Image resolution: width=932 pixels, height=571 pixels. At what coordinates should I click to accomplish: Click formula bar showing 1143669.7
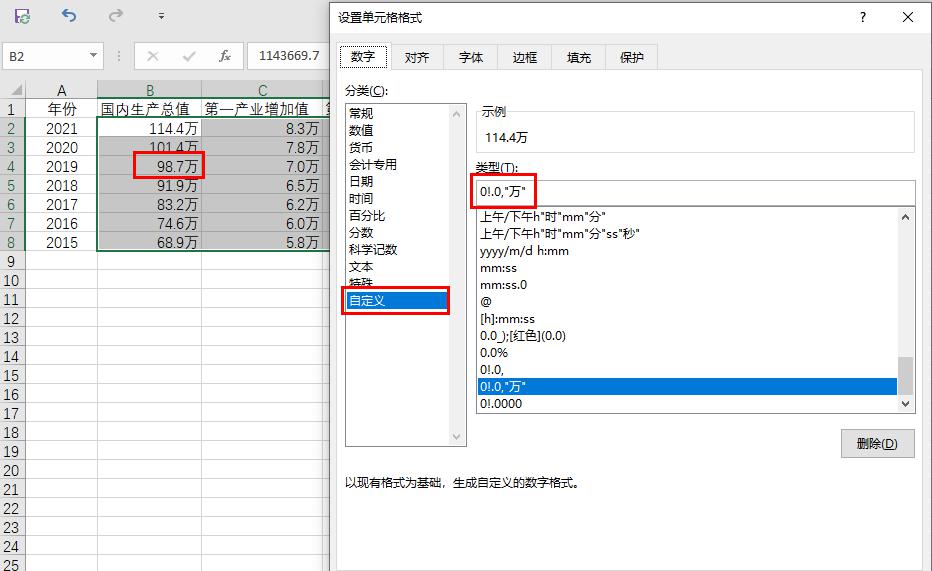pos(289,56)
